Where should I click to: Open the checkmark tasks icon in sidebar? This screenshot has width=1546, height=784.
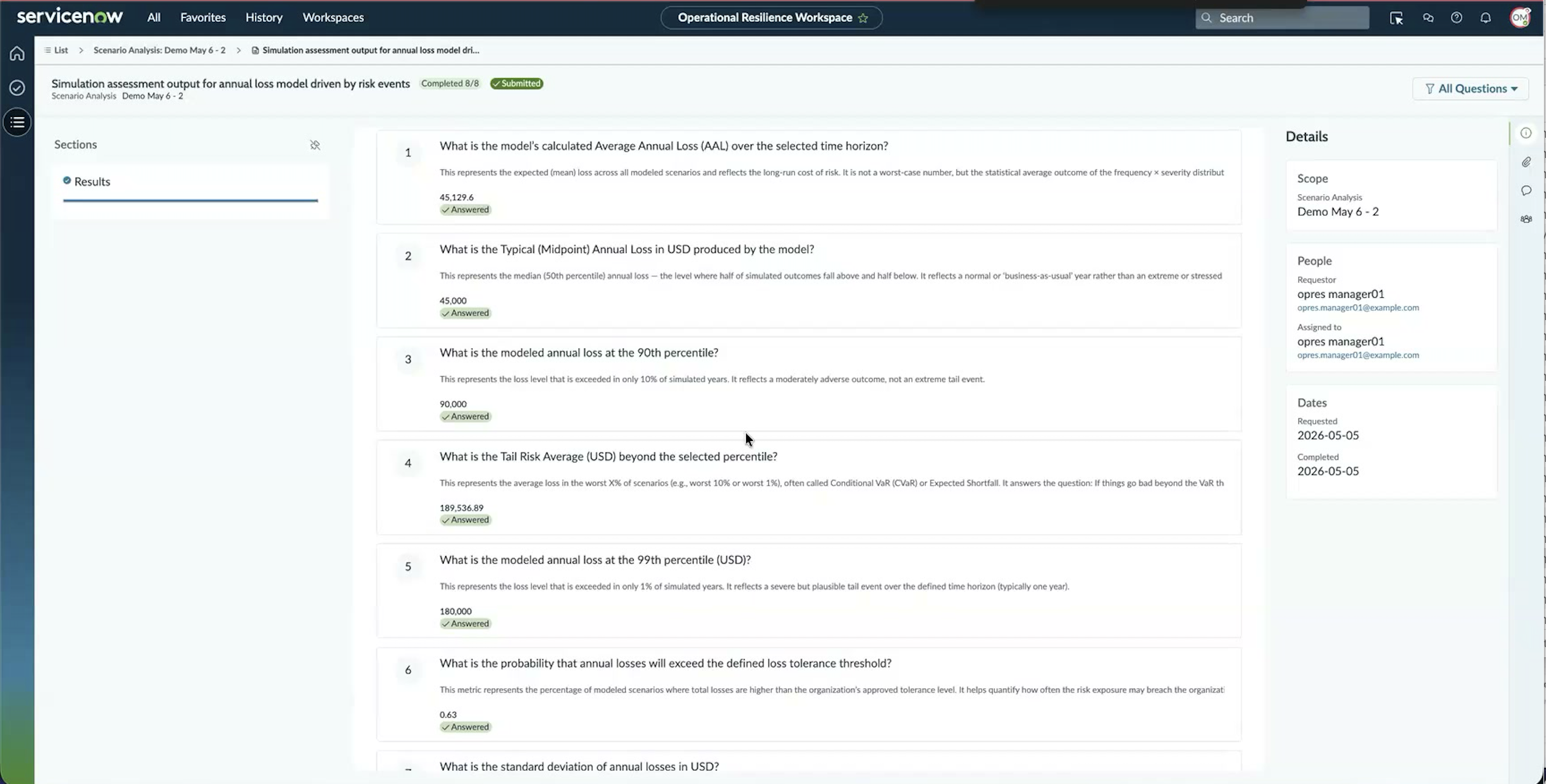coord(17,88)
